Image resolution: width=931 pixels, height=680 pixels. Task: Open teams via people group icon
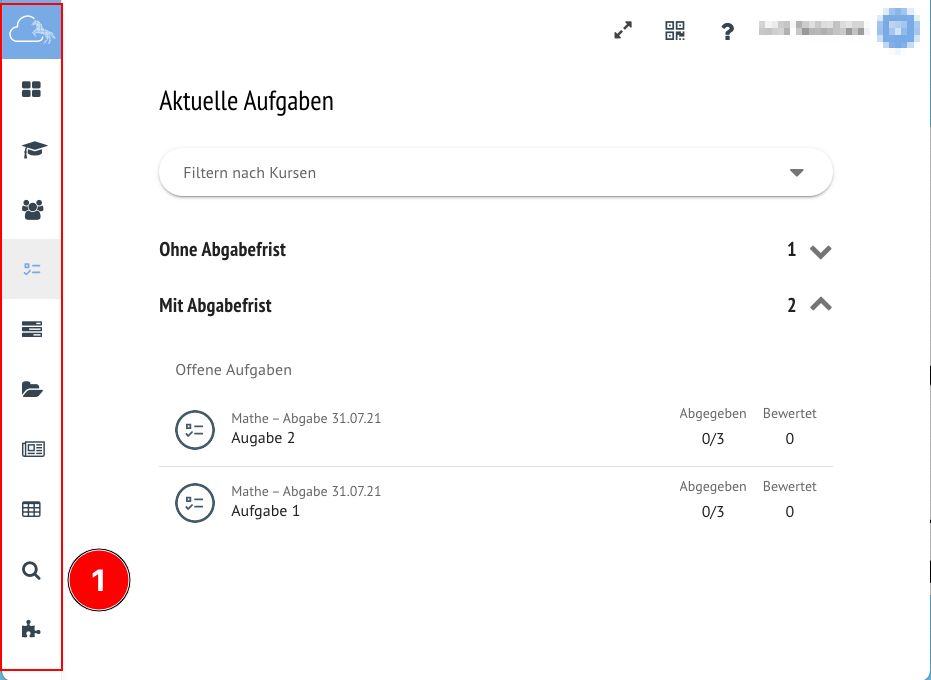click(32, 210)
